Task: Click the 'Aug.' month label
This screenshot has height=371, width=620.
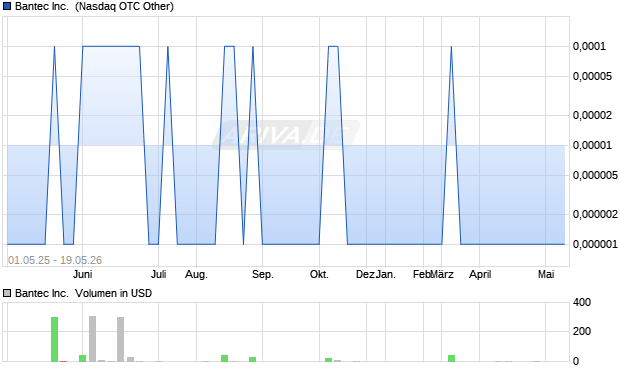Action: [x=196, y=274]
